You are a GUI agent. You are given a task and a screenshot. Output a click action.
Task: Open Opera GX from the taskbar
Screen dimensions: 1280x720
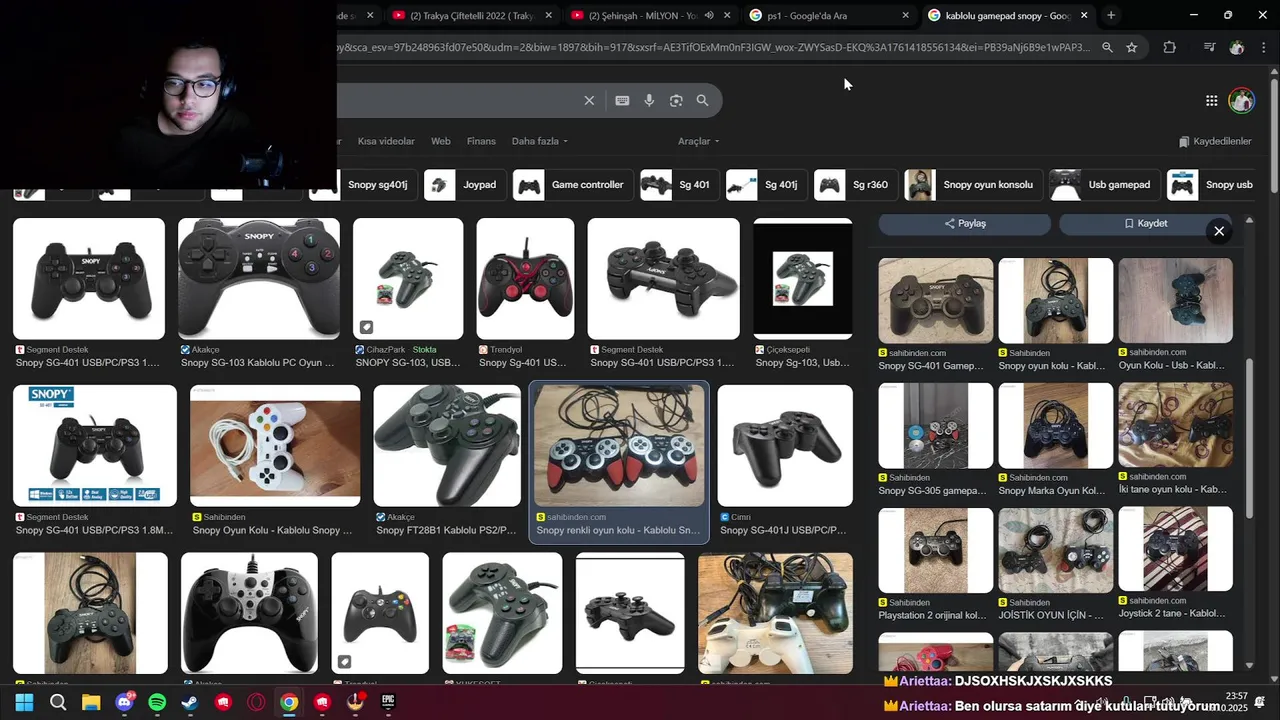(x=256, y=703)
